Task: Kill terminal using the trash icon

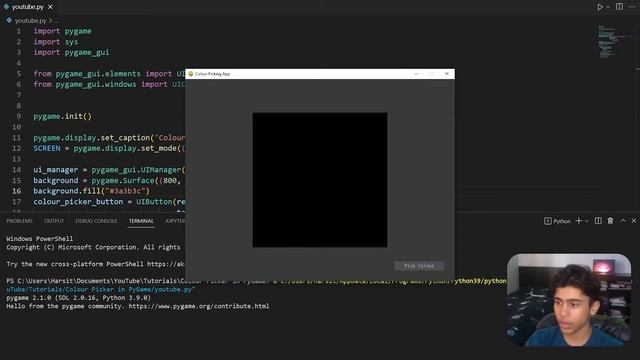Action: coord(610,221)
